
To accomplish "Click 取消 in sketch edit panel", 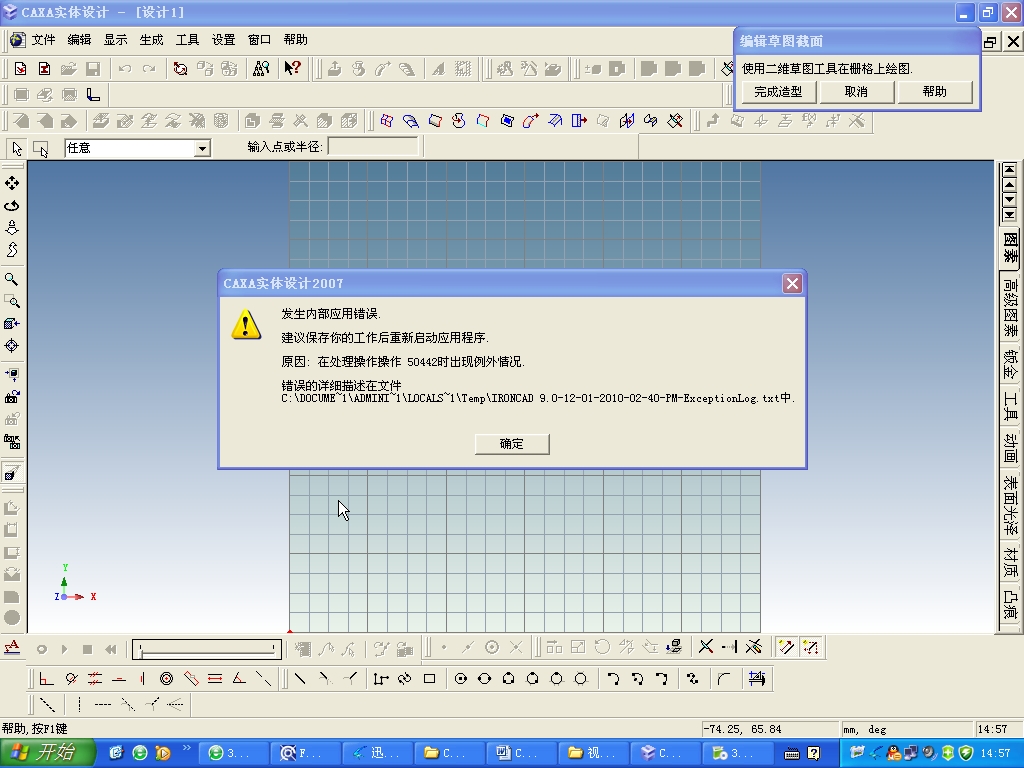I will [856, 91].
